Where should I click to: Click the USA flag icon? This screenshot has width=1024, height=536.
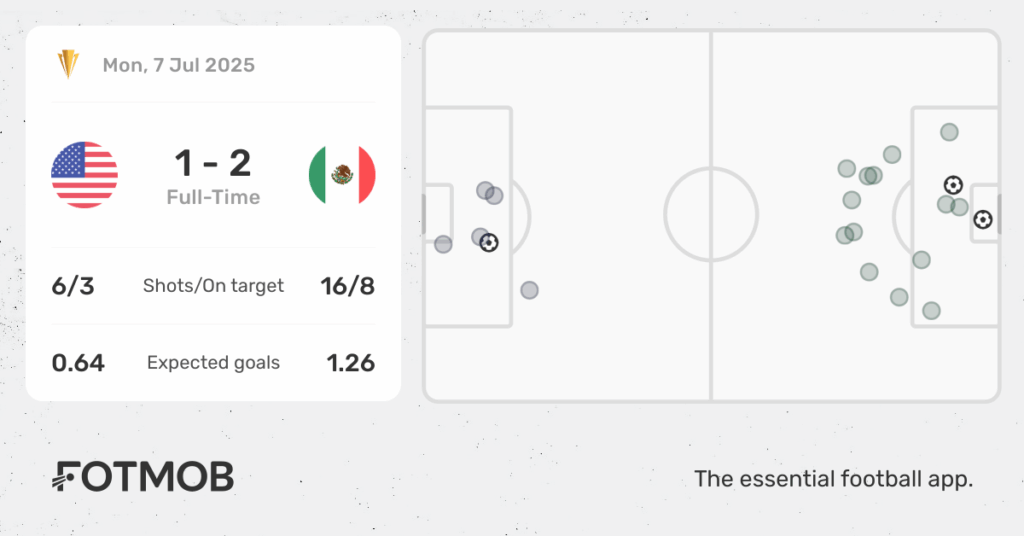pyautogui.click(x=84, y=175)
